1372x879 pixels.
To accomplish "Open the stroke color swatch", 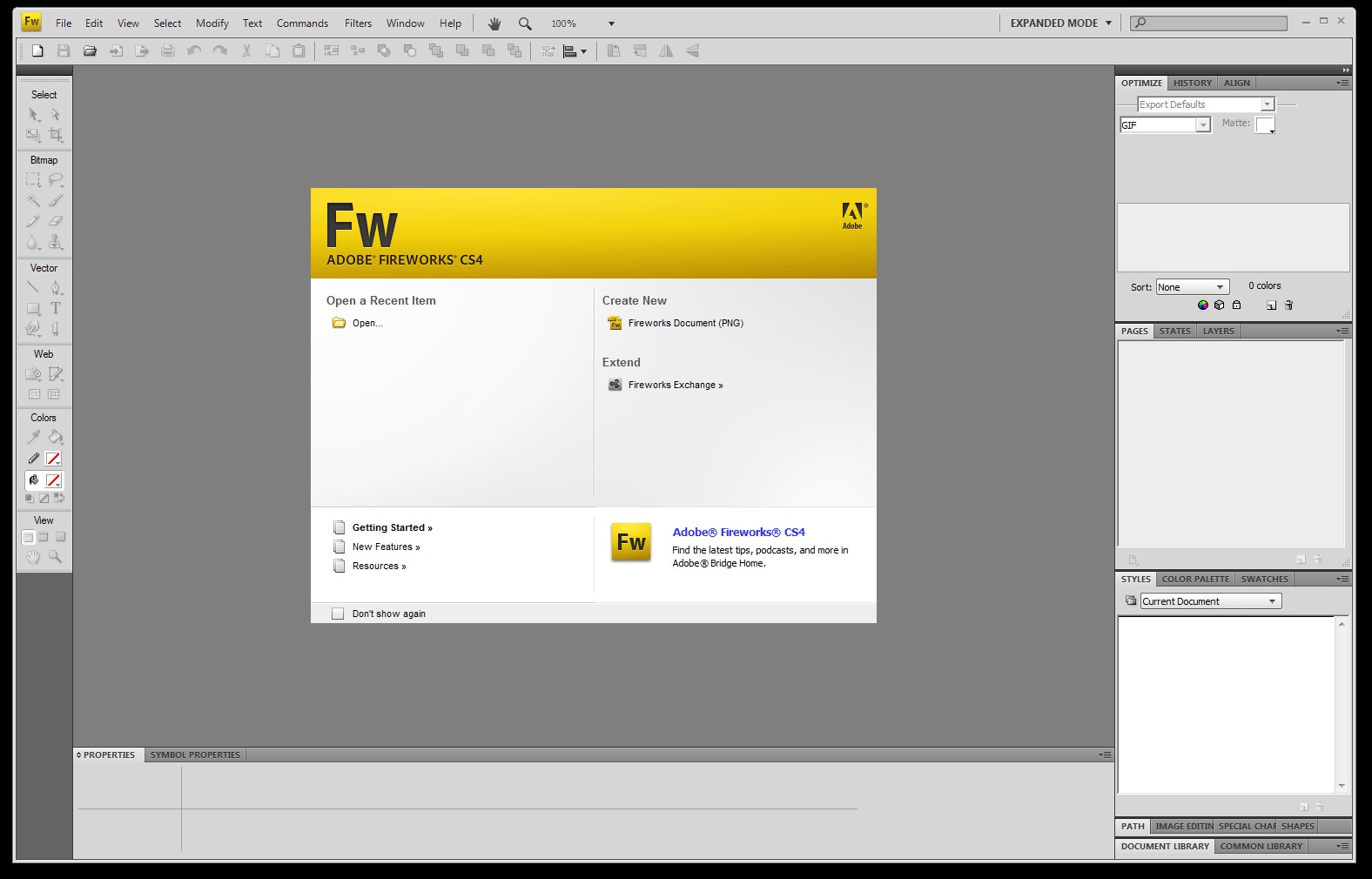I will click(x=54, y=459).
